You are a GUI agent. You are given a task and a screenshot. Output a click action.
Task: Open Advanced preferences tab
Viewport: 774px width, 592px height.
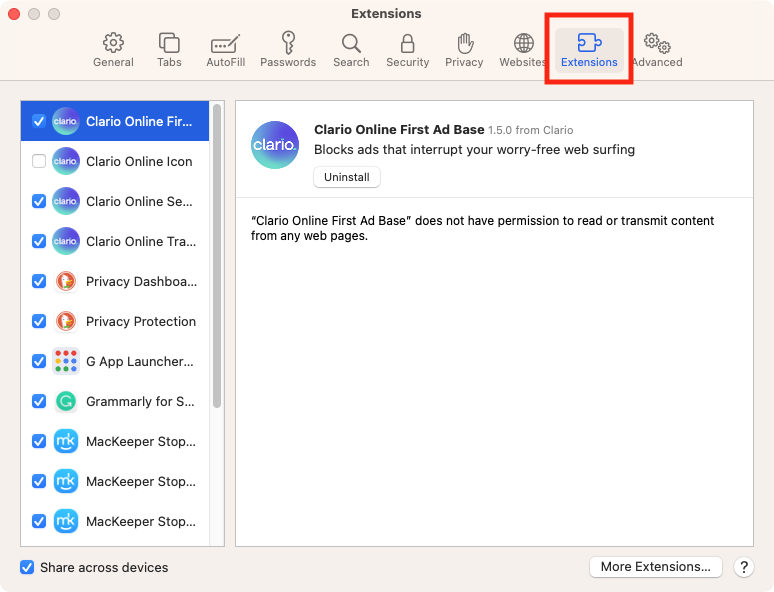click(x=657, y=50)
